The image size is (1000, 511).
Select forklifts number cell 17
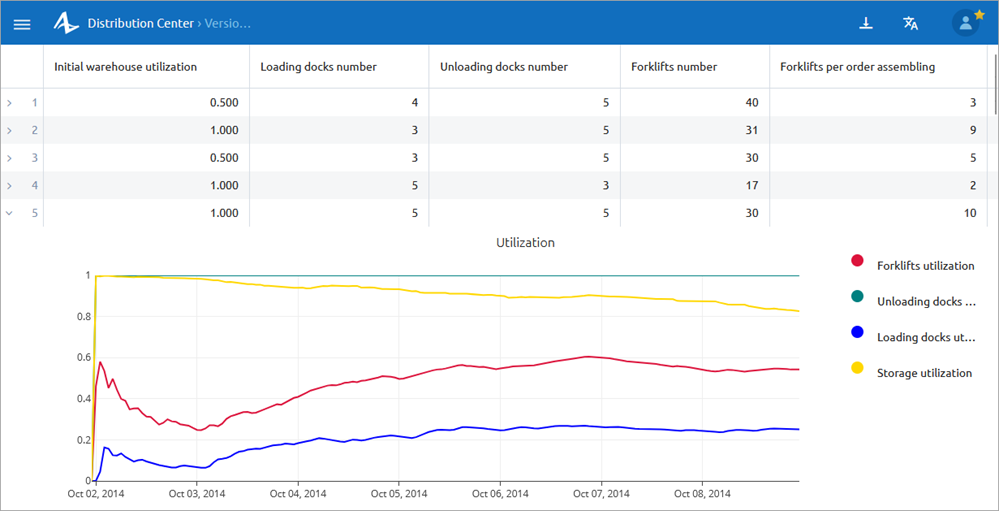(x=695, y=186)
